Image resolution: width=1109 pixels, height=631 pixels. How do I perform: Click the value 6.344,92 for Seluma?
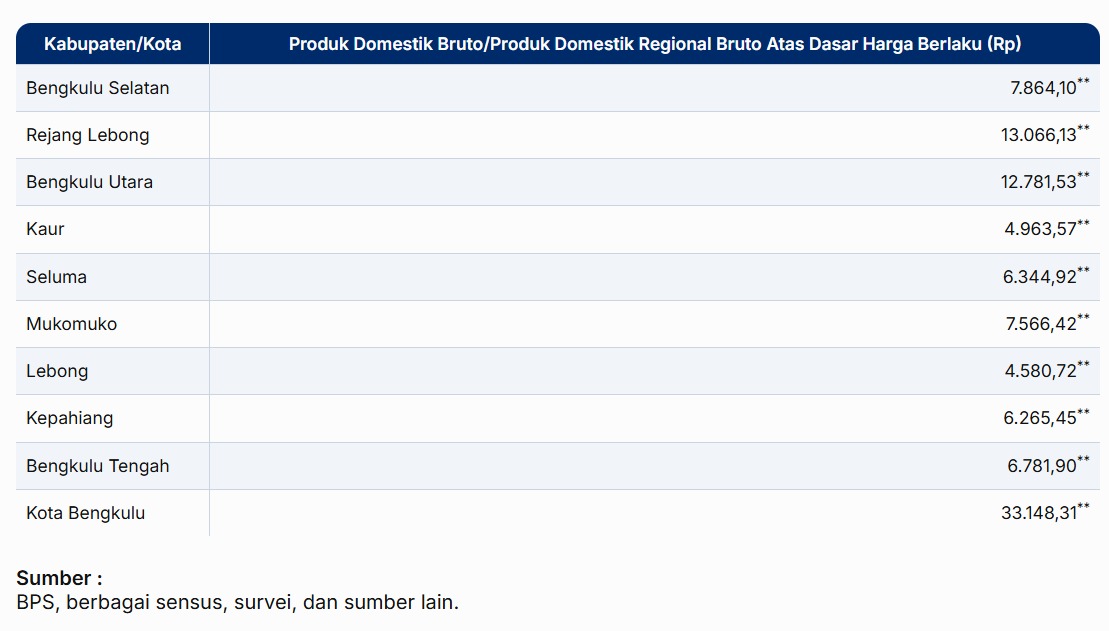coord(1040,277)
